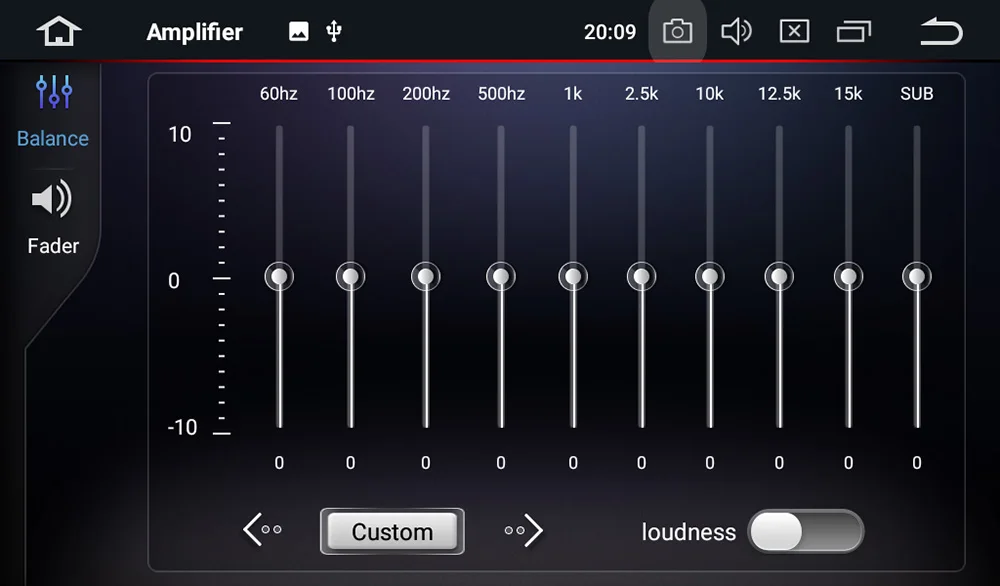Click the 200hz slider knob
Image resolution: width=1000 pixels, height=586 pixels.
(x=426, y=277)
